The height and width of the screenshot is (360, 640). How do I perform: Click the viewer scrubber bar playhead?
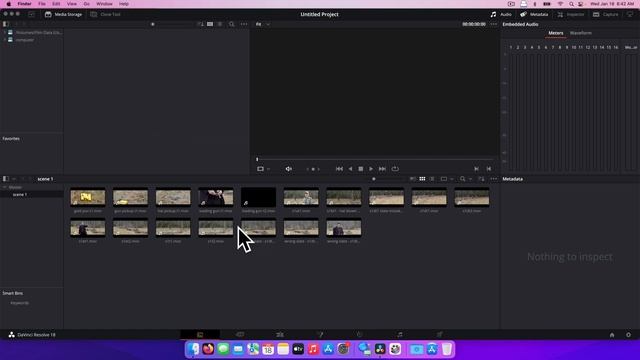point(257,159)
